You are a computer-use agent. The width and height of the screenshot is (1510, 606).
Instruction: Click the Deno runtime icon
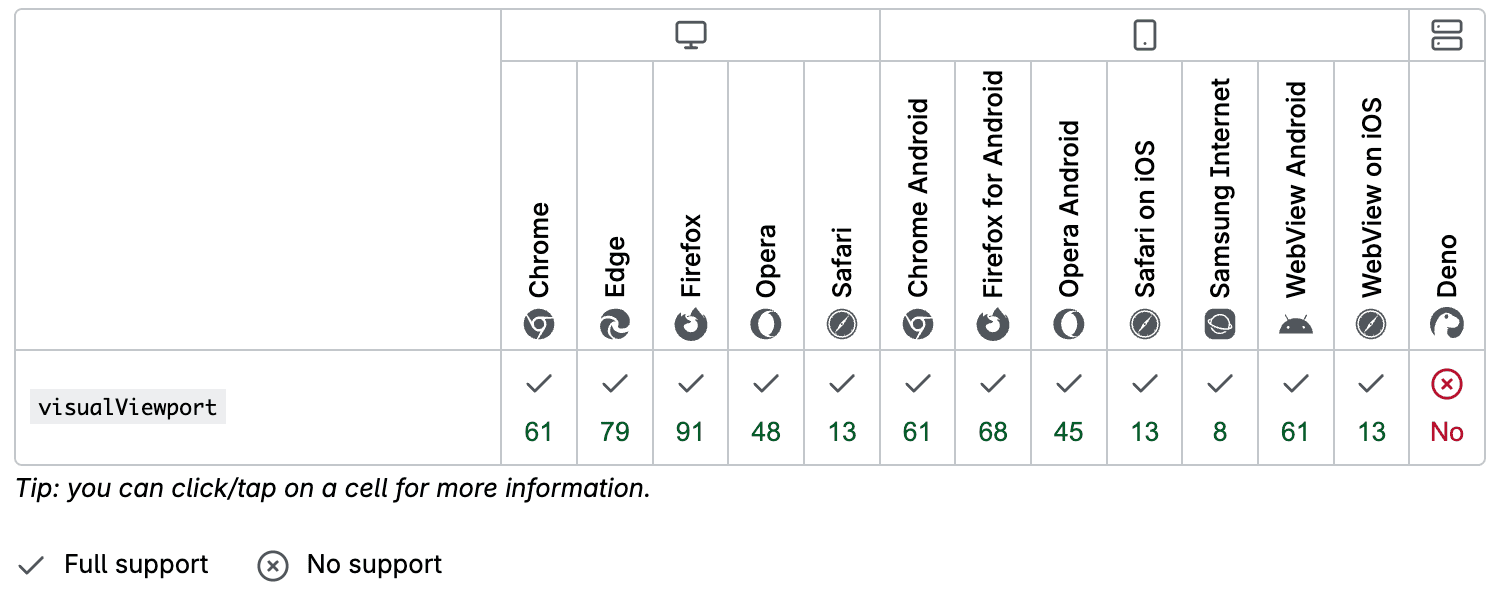1447,325
